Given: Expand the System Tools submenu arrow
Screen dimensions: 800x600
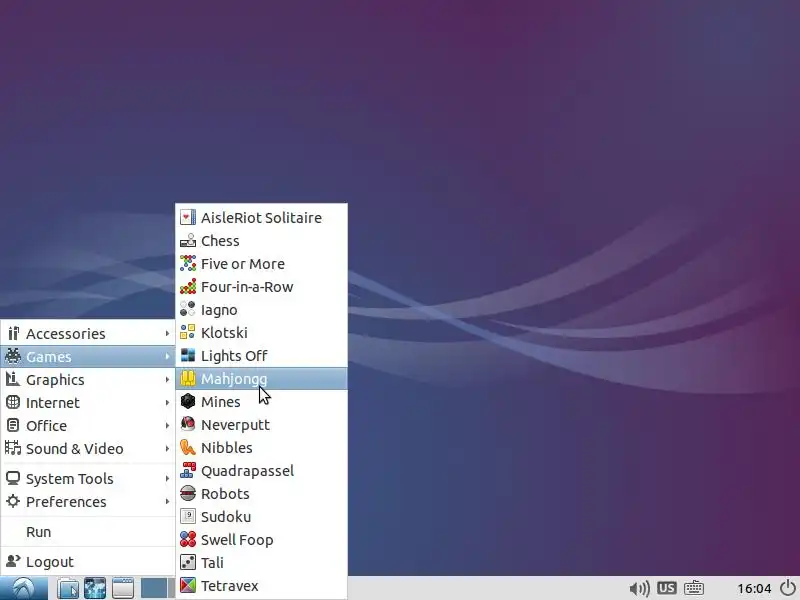Looking at the screenshot, I should pyautogui.click(x=167, y=478).
